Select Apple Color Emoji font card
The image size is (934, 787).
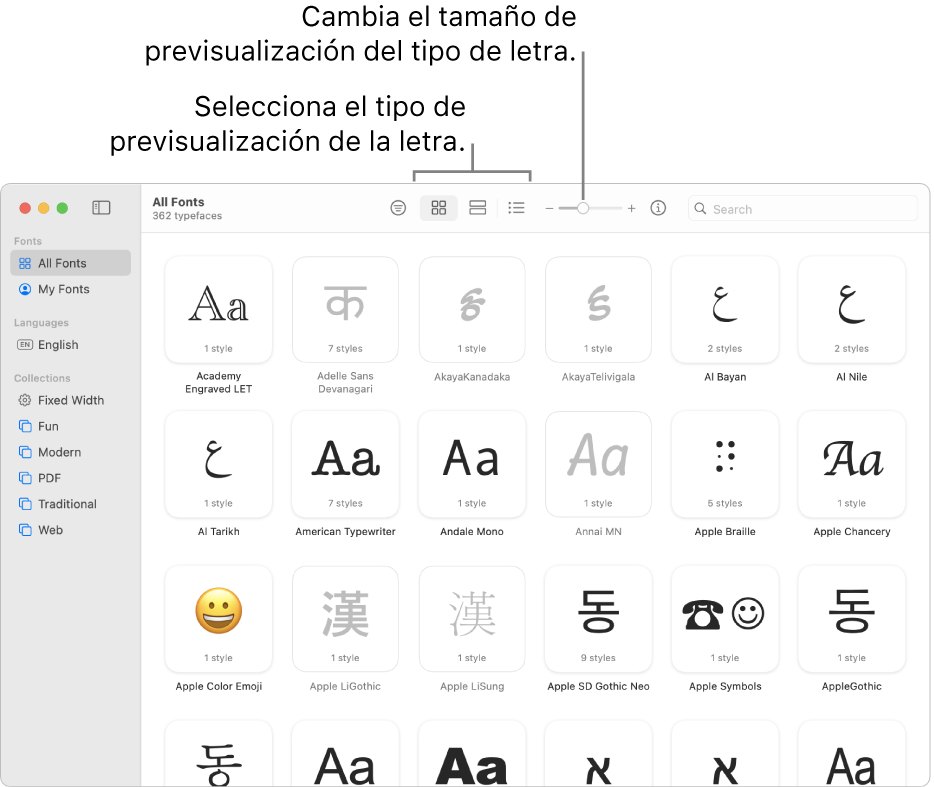point(219,619)
